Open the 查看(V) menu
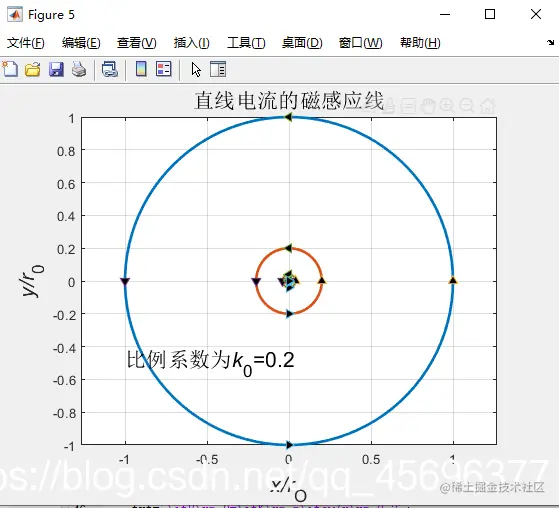This screenshot has height=508, width=559. click(137, 43)
